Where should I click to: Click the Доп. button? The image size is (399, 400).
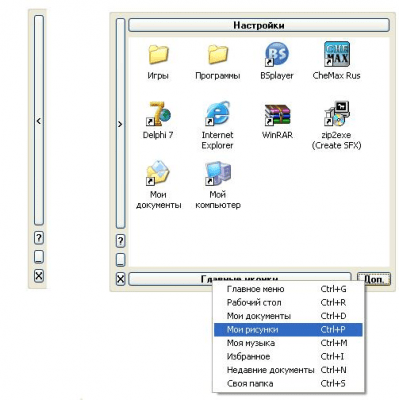(373, 279)
